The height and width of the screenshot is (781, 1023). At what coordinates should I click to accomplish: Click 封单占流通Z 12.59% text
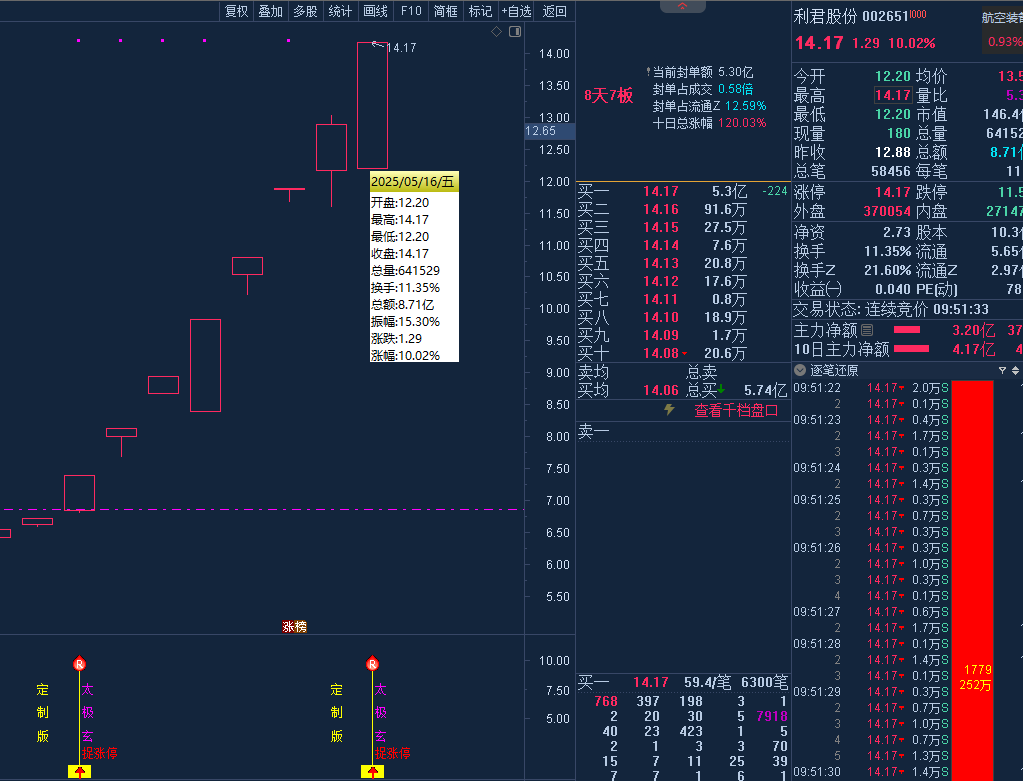[709, 106]
